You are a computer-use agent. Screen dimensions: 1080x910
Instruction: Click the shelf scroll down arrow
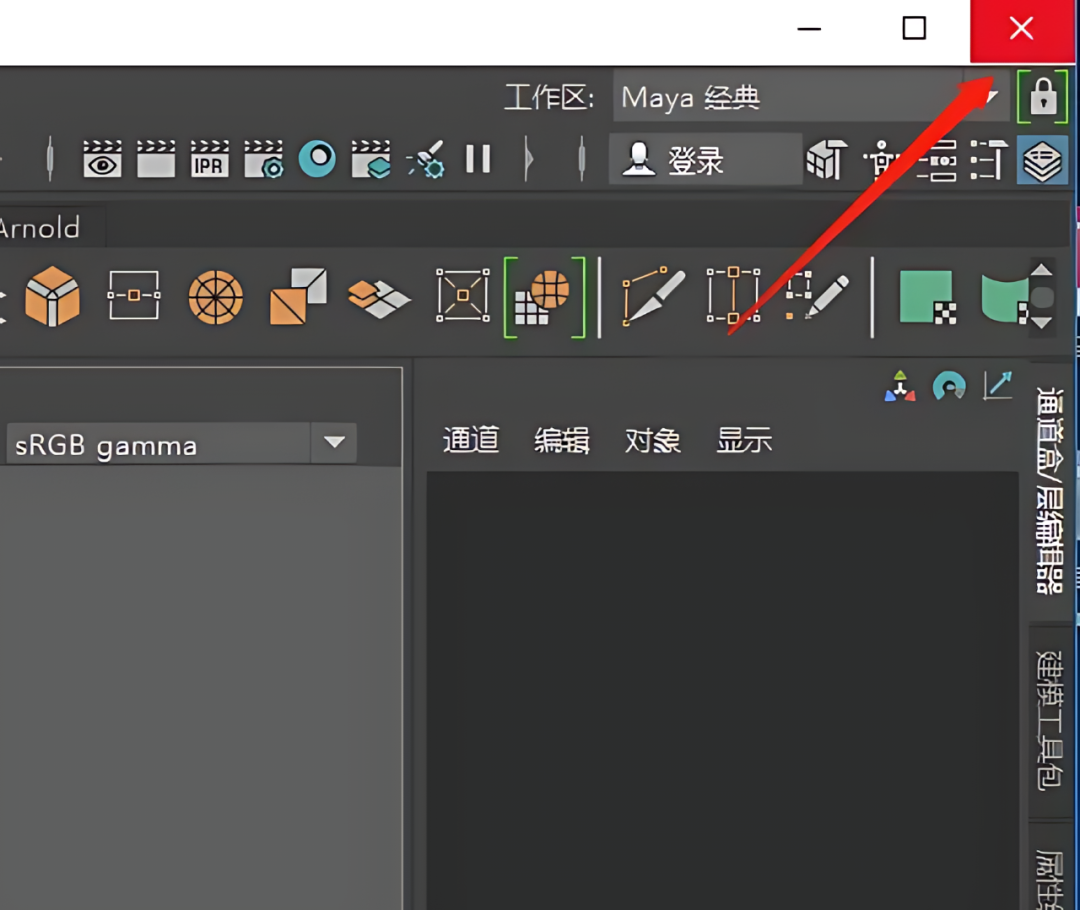pos(1041,323)
